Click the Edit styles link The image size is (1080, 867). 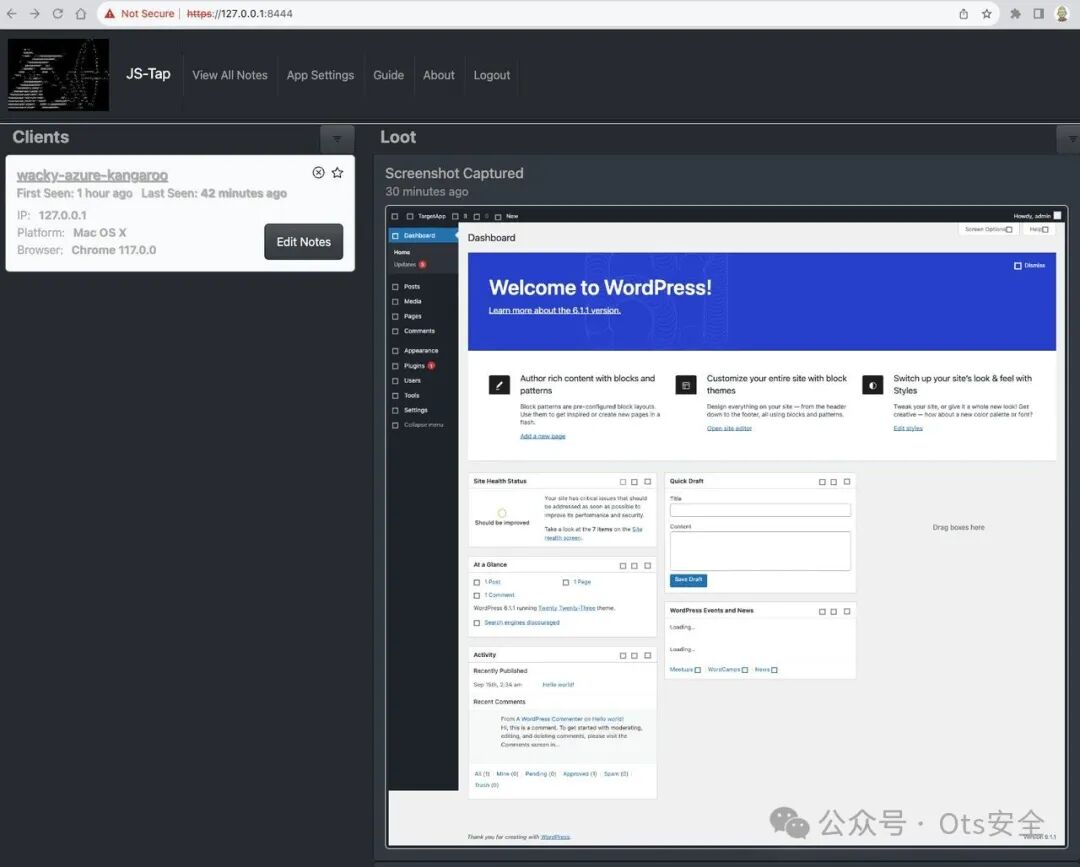tap(908, 429)
